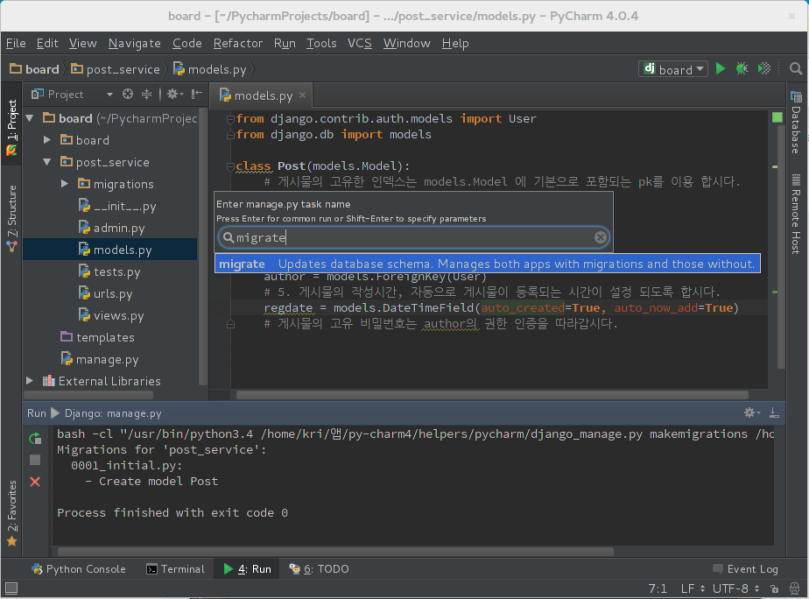Click post_service breadcrumb in navigation bar
Image resolution: width=809 pixels, height=599 pixels.
116,69
